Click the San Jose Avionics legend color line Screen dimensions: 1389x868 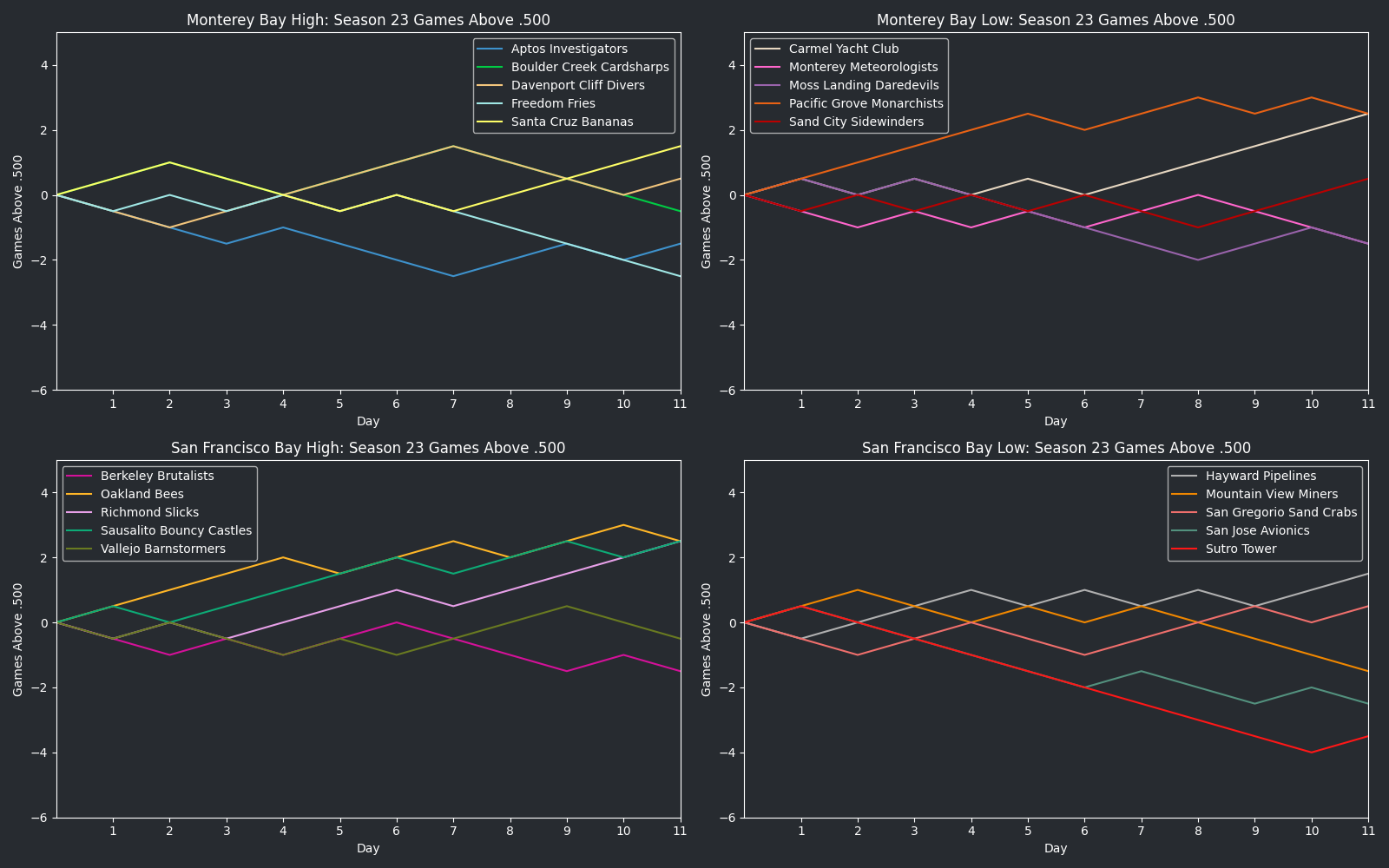tap(1186, 531)
